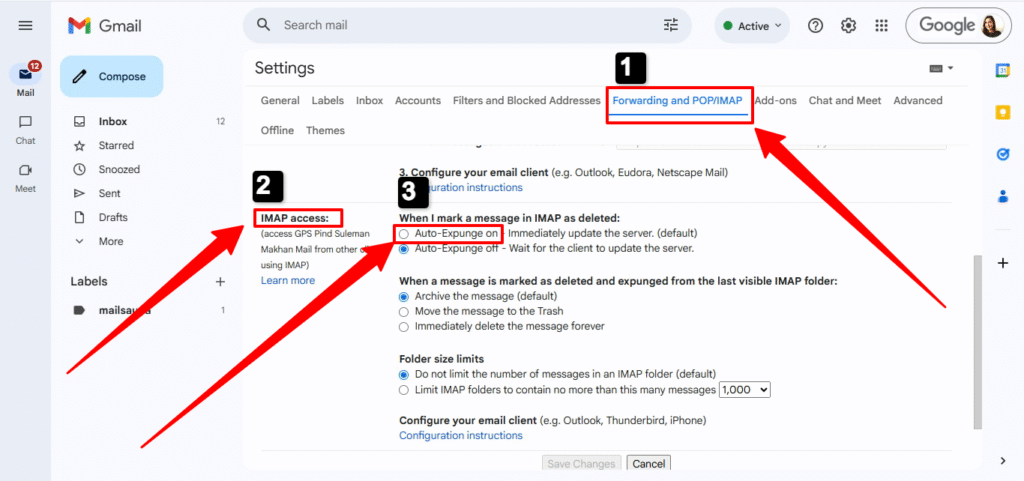Open the main menu hamburger icon

[x=26, y=25]
